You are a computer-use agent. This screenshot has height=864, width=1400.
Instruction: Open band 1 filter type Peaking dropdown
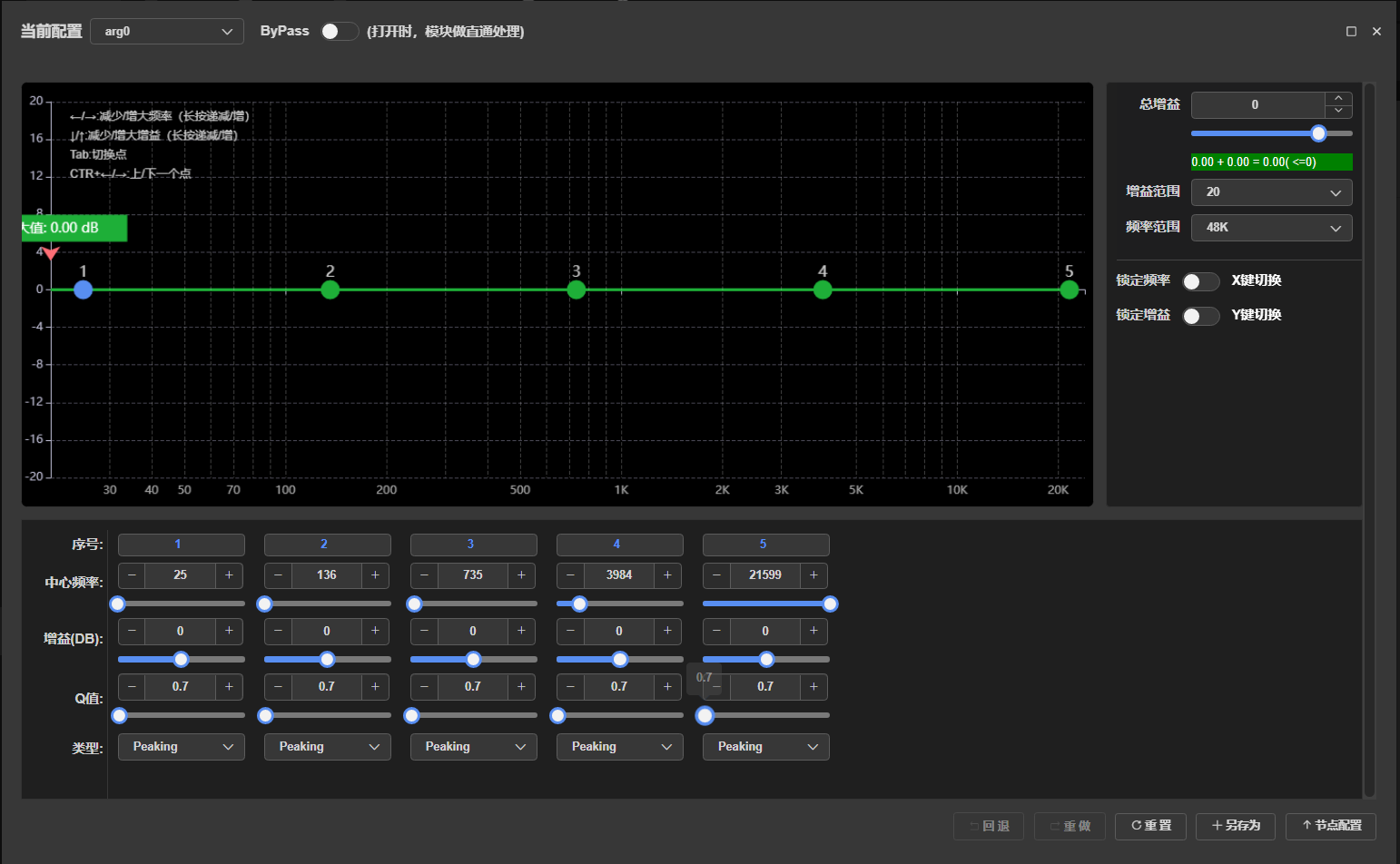(182, 747)
